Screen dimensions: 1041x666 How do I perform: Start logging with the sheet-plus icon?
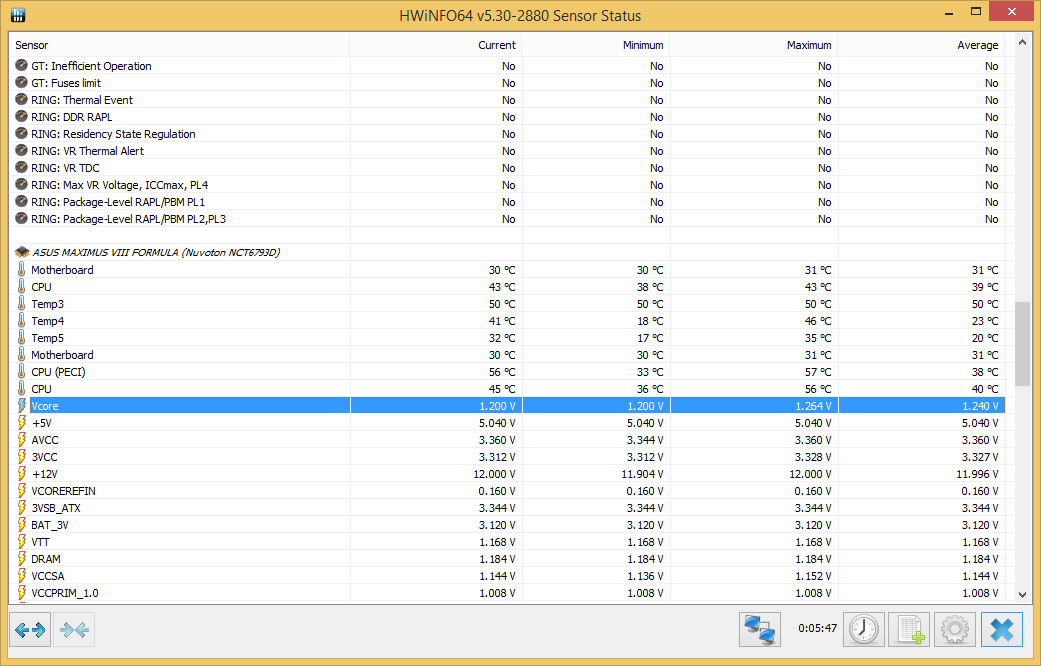[910, 629]
